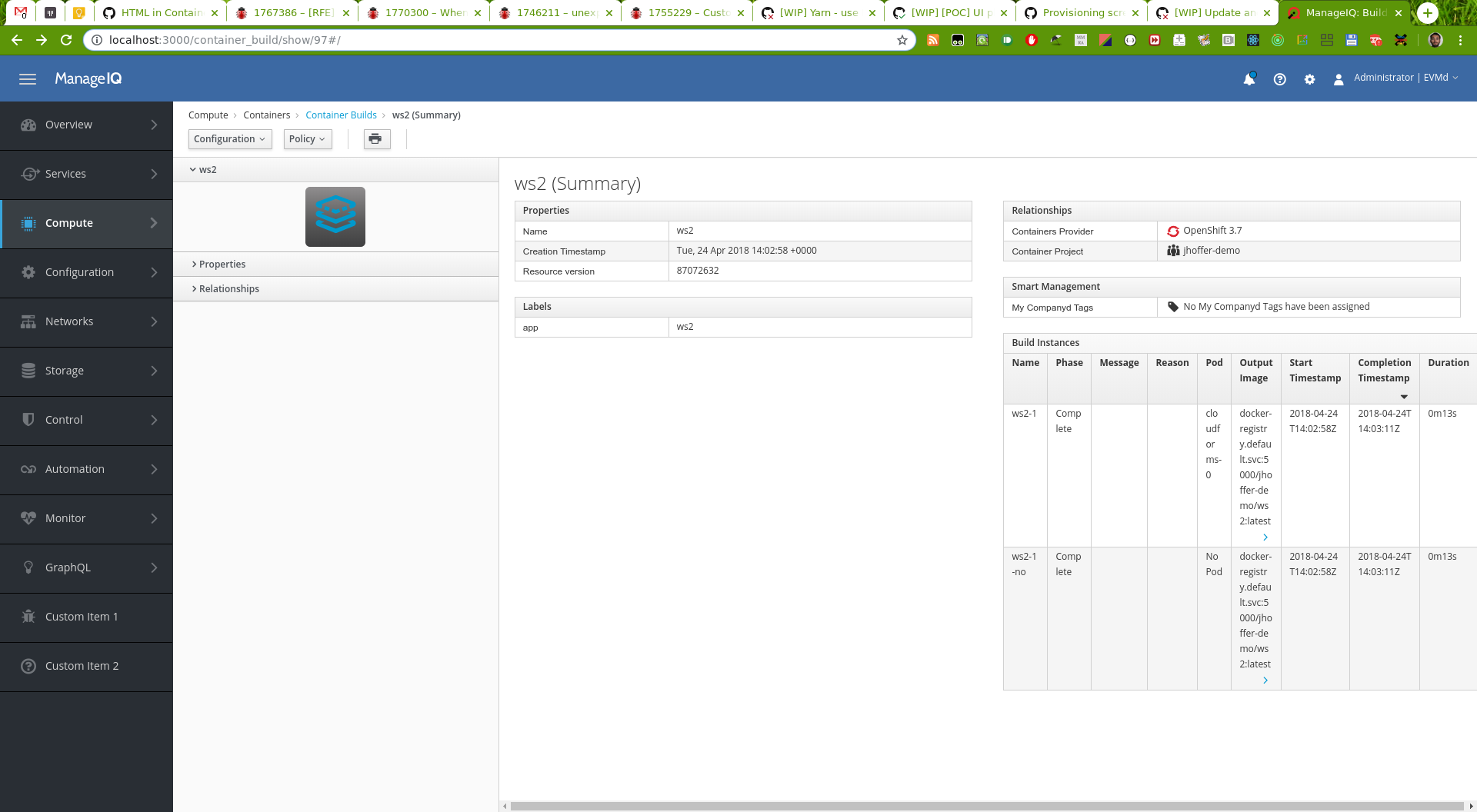Click the Networks sidebar icon
Image resolution: width=1477 pixels, height=812 pixels.
[x=28, y=321]
